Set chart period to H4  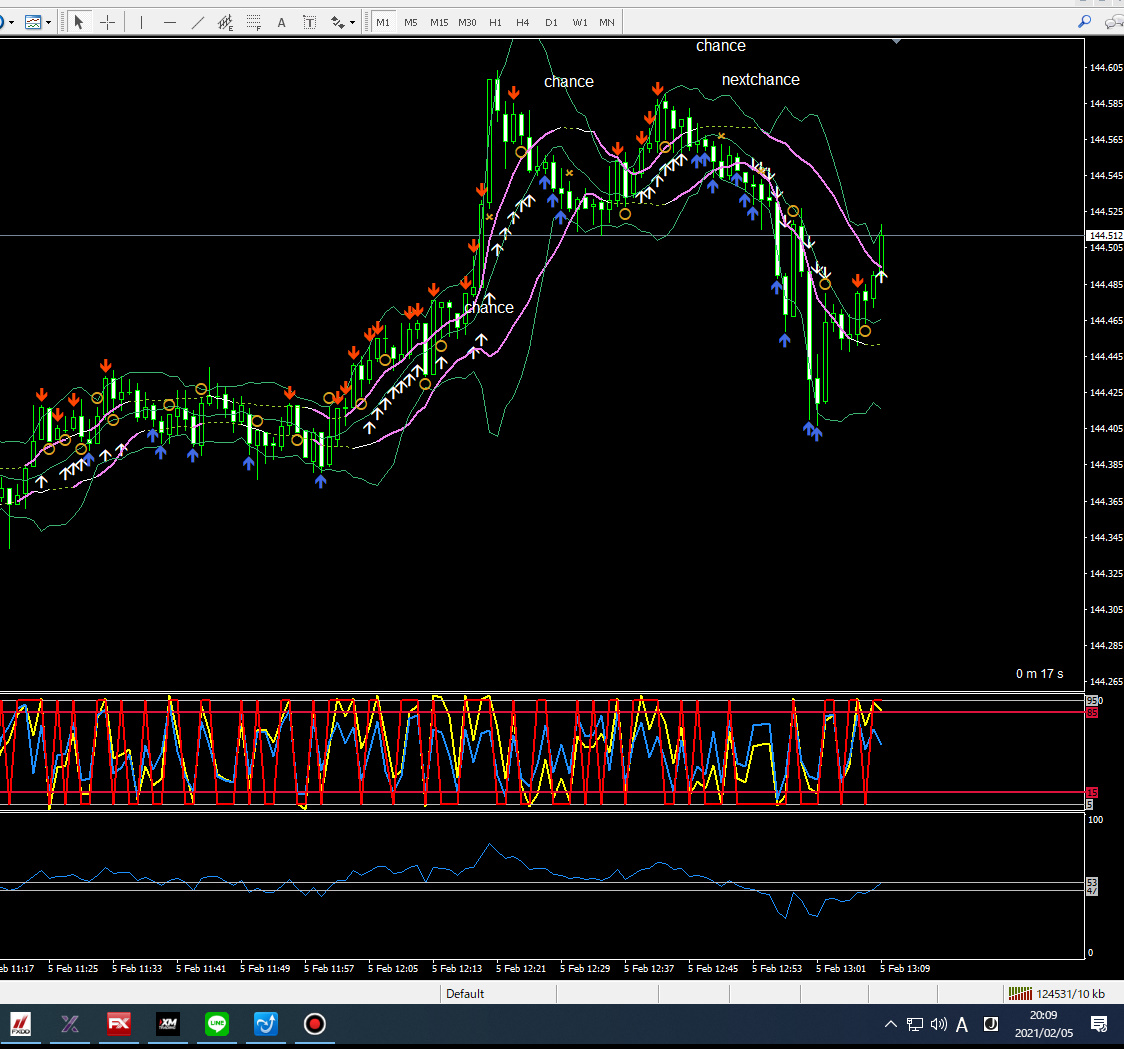tap(523, 22)
